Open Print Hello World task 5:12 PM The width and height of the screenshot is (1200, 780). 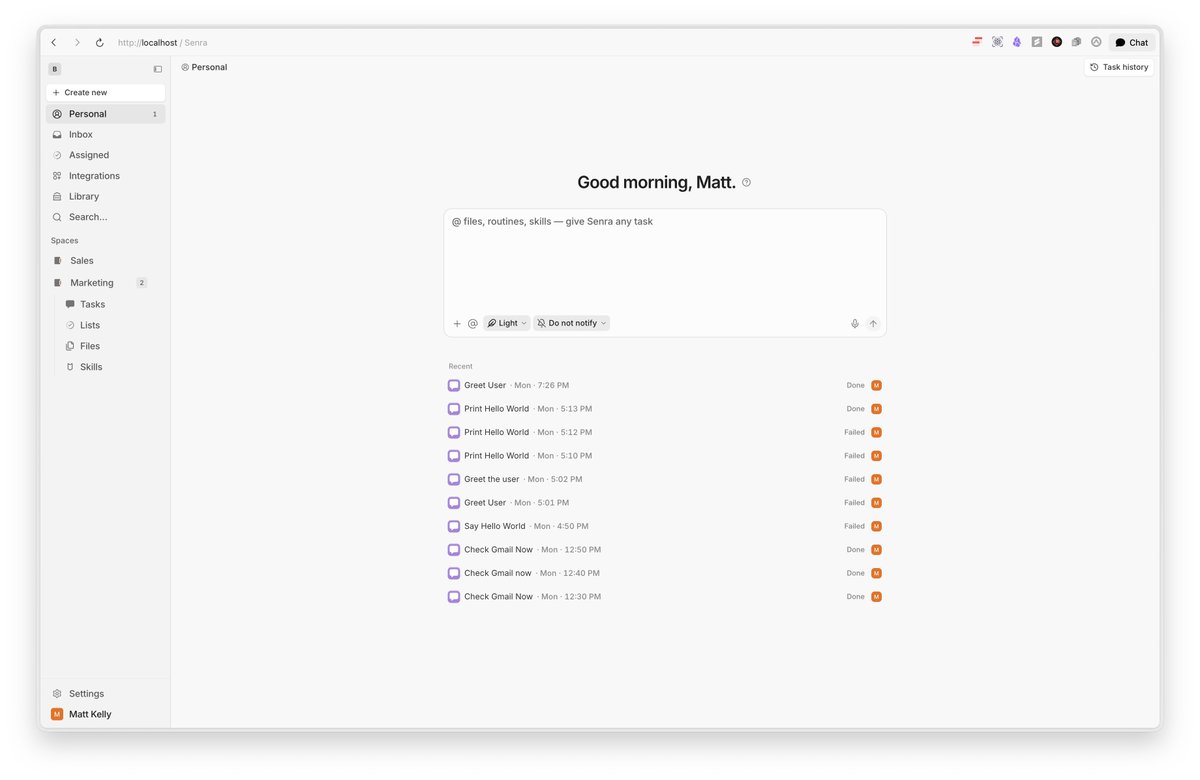click(665, 432)
